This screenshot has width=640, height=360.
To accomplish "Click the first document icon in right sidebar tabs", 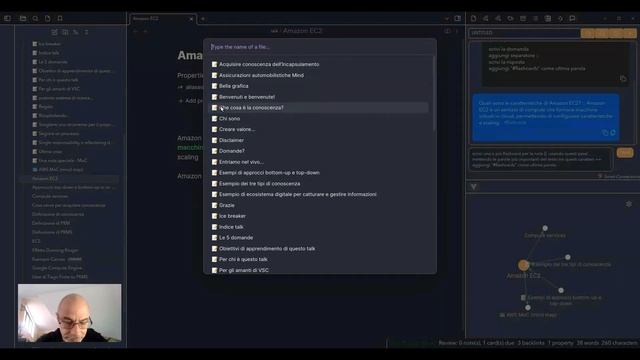I will 473,18.
